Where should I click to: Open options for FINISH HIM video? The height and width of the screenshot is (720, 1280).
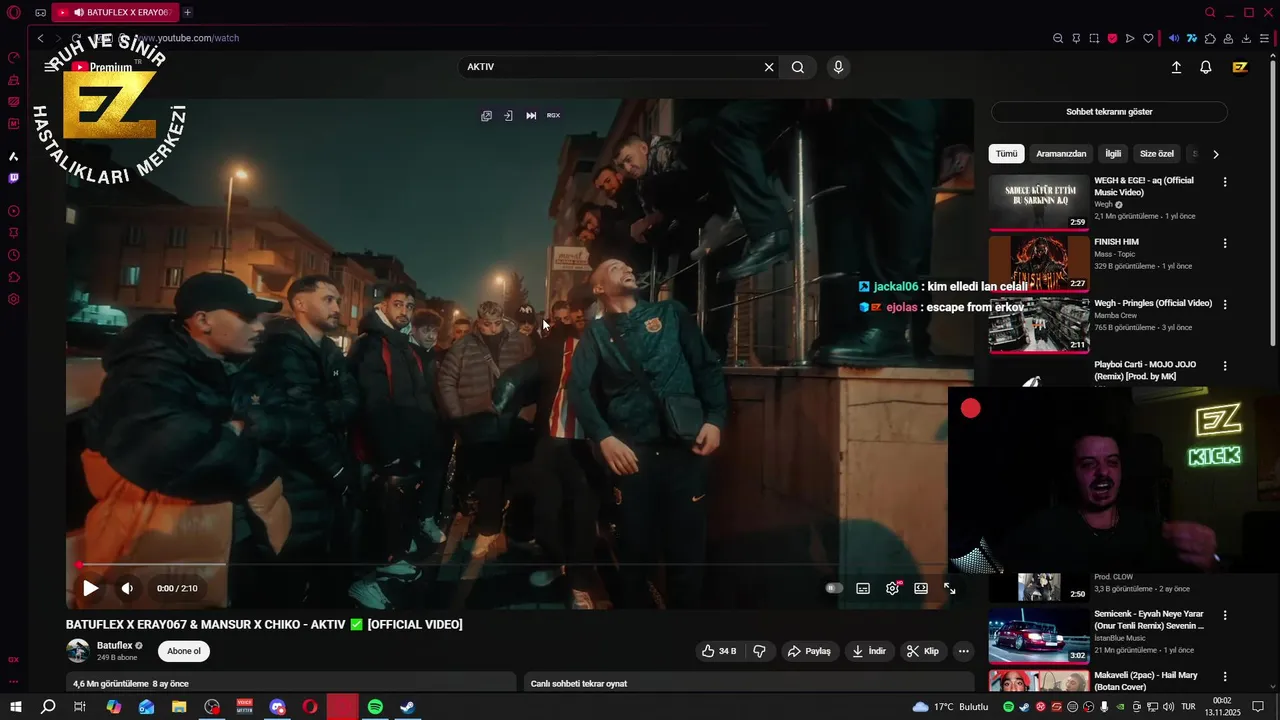tap(1225, 243)
